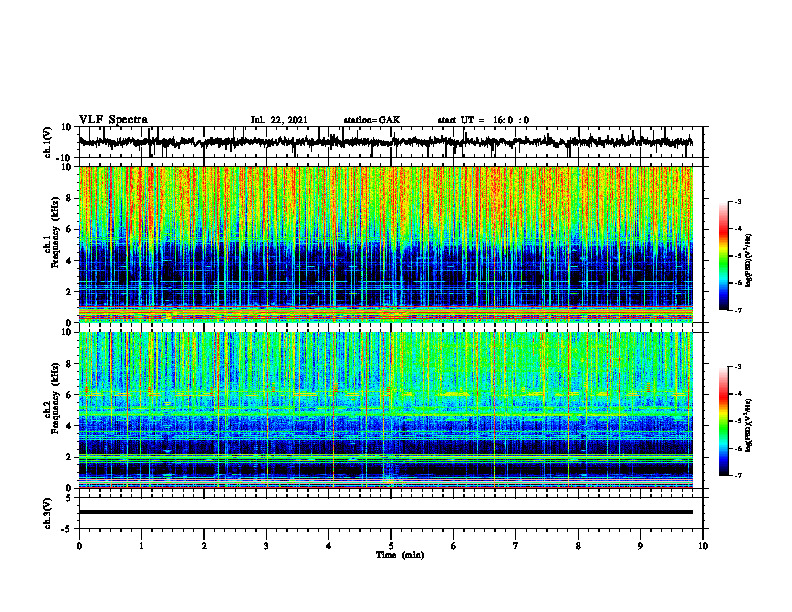Click the "-3" label on ch.2 color bar
Screen dimensions: 792x612
(738, 367)
